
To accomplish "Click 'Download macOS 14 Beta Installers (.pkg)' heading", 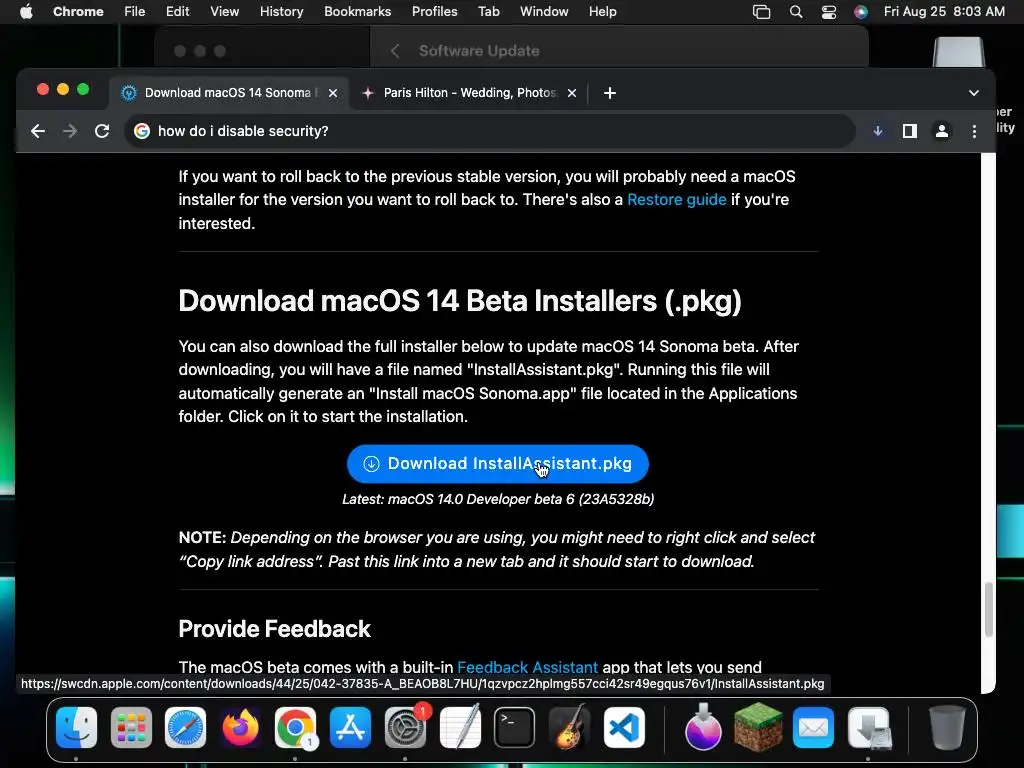I will (x=460, y=301).
